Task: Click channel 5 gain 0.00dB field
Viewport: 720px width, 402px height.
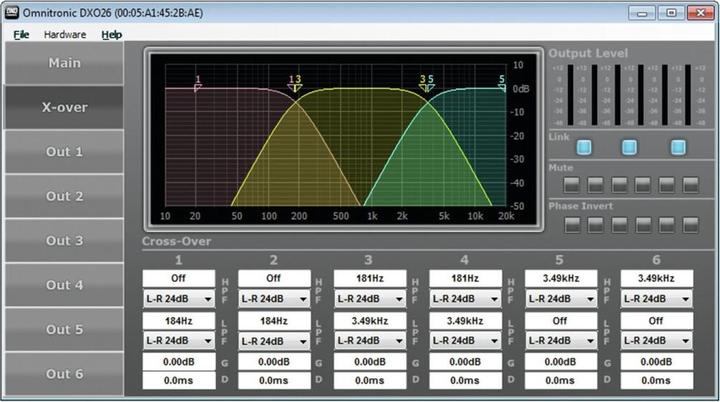Action: (560, 362)
